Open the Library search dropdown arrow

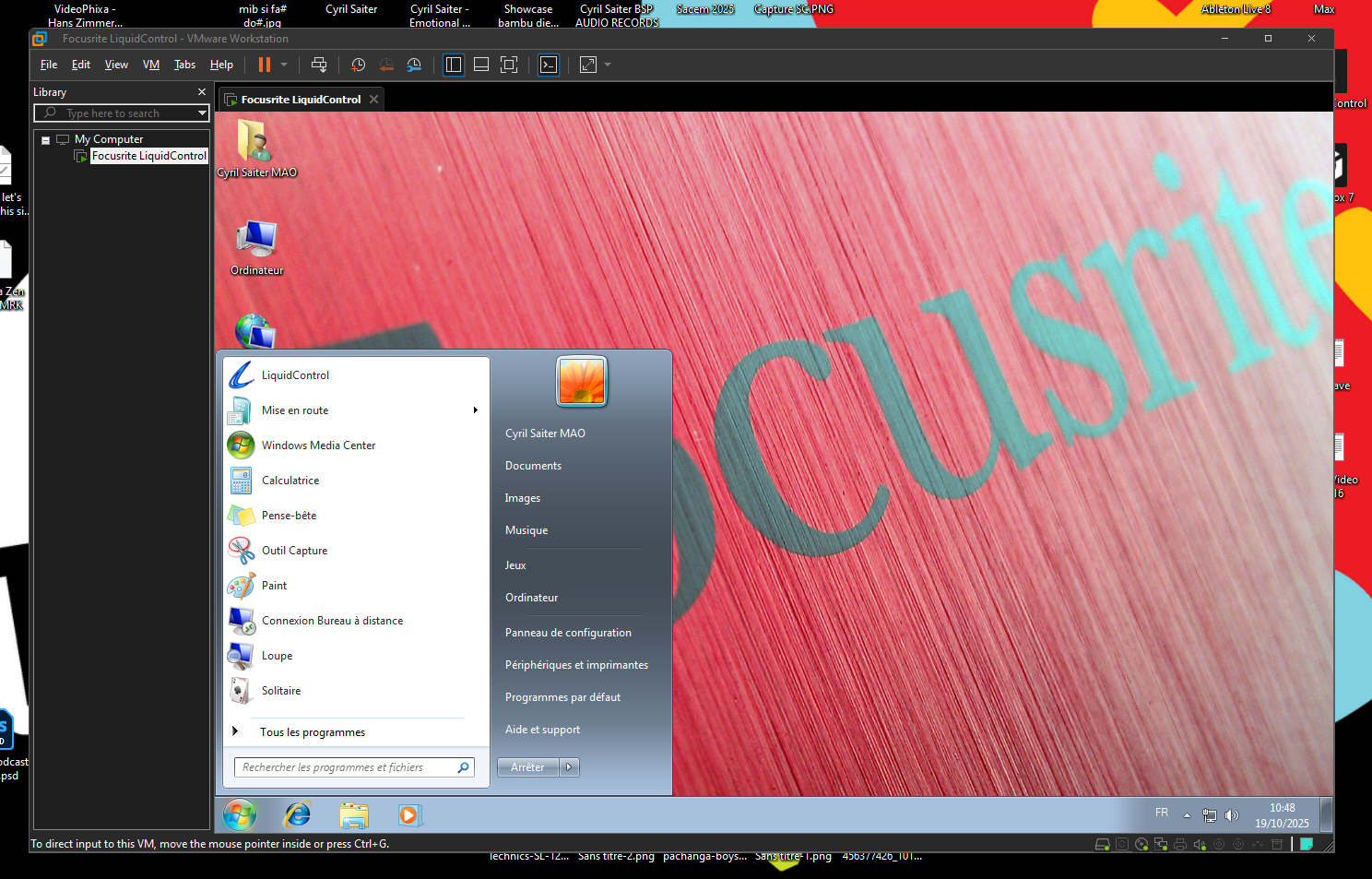coord(202,113)
